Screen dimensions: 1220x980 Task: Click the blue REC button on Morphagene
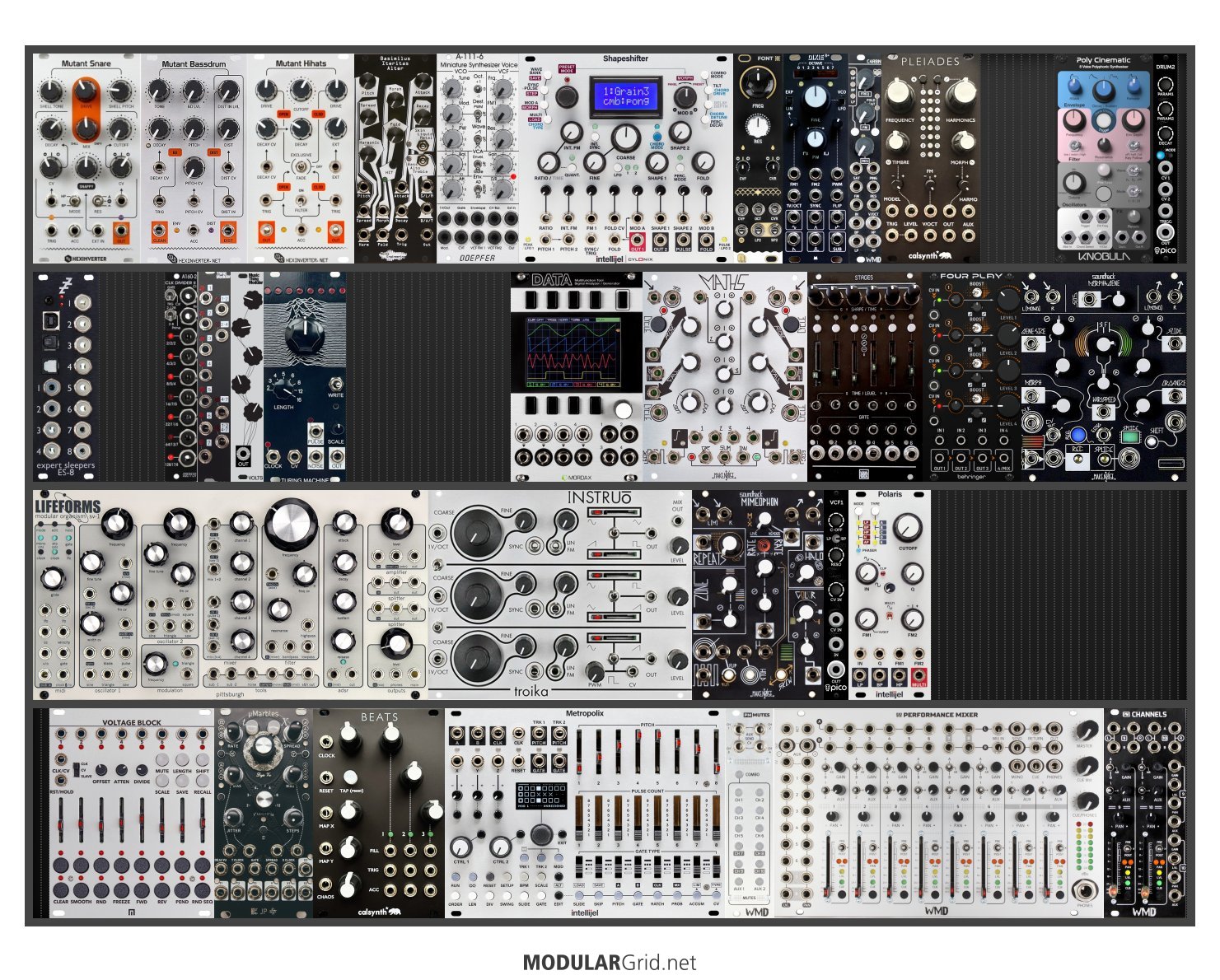[x=1077, y=435]
